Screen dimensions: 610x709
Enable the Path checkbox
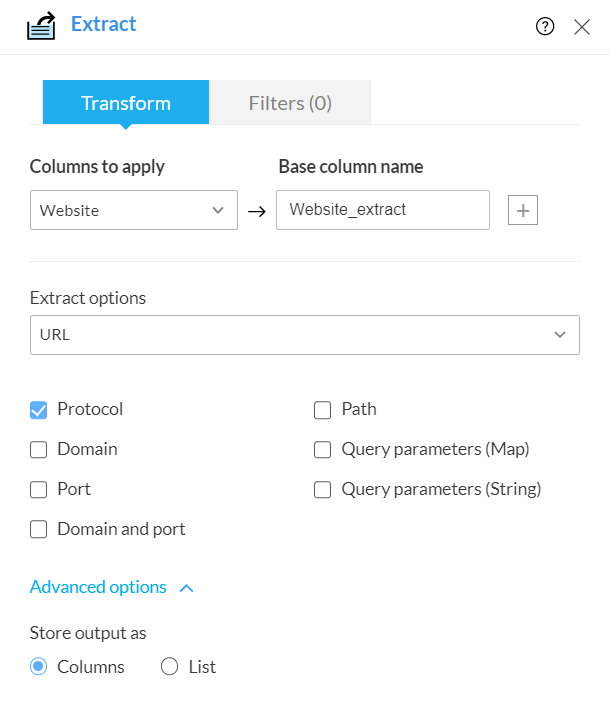[x=323, y=410]
